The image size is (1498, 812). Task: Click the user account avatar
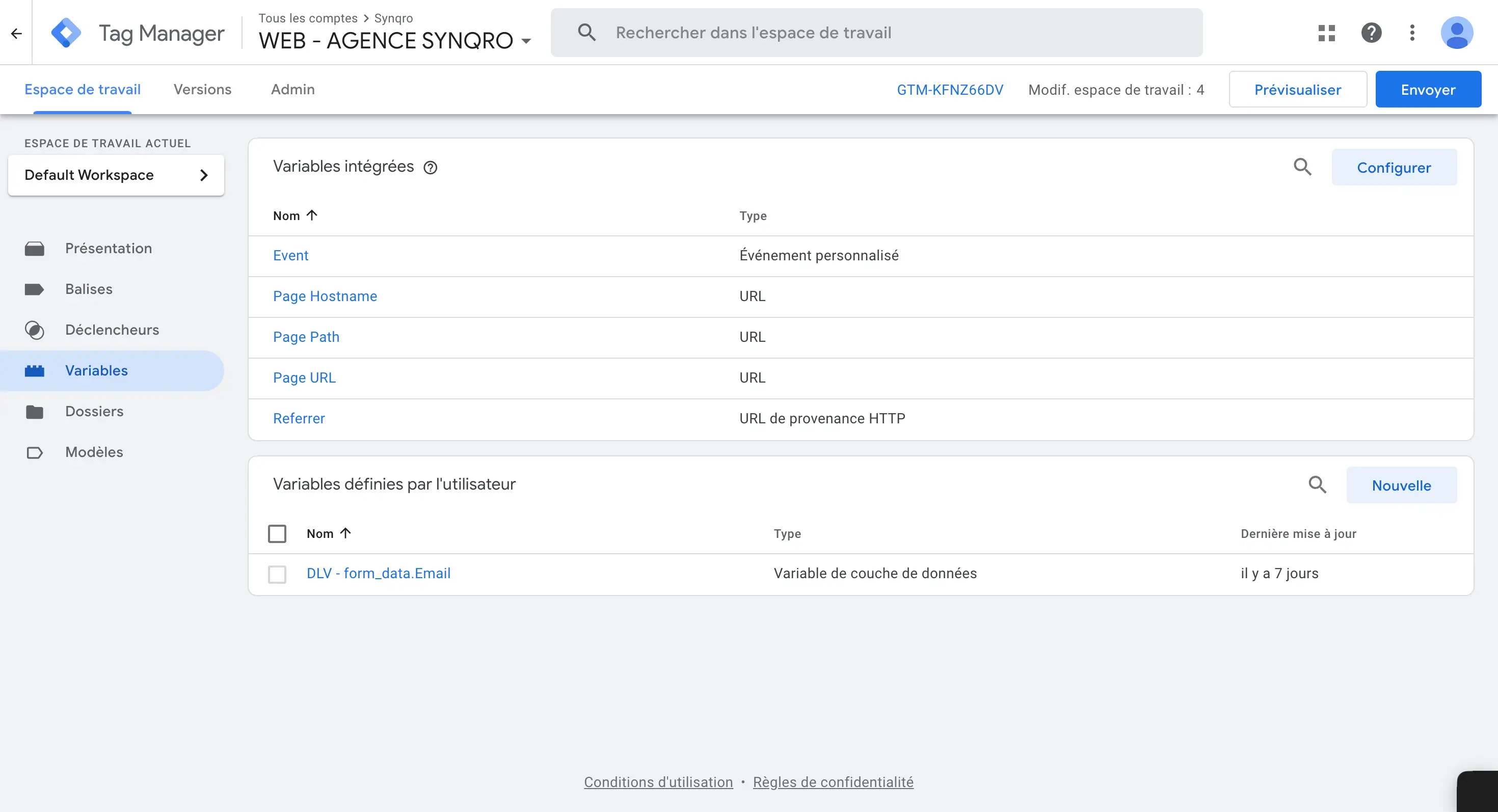point(1457,33)
